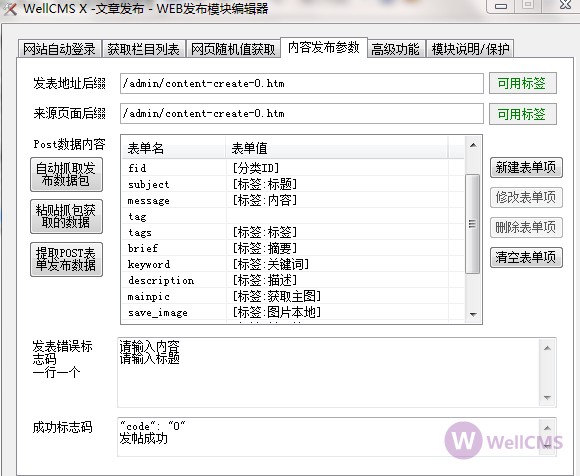
Task: Go to the 高级功能 tab
Action: pos(396,49)
